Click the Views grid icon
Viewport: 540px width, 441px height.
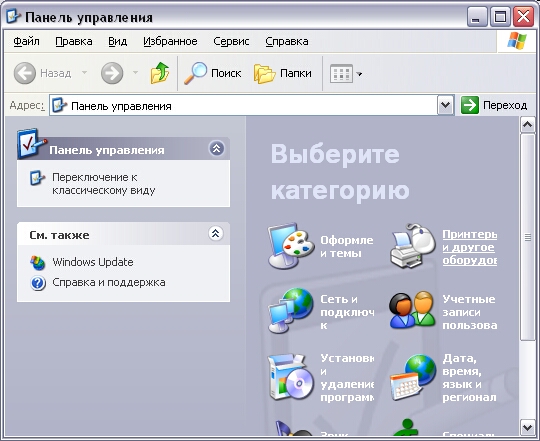[341, 73]
